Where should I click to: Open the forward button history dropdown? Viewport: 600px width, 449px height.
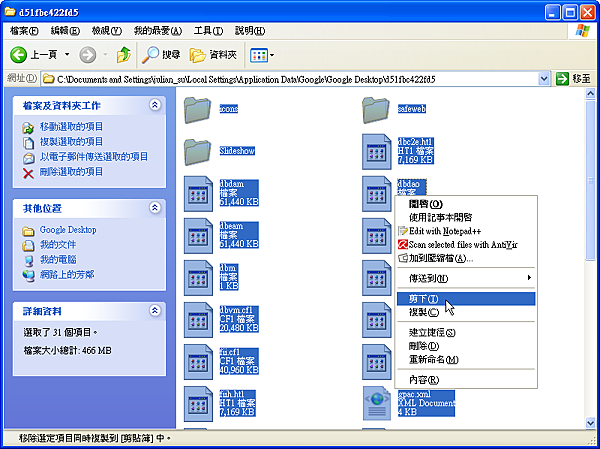pos(105,55)
